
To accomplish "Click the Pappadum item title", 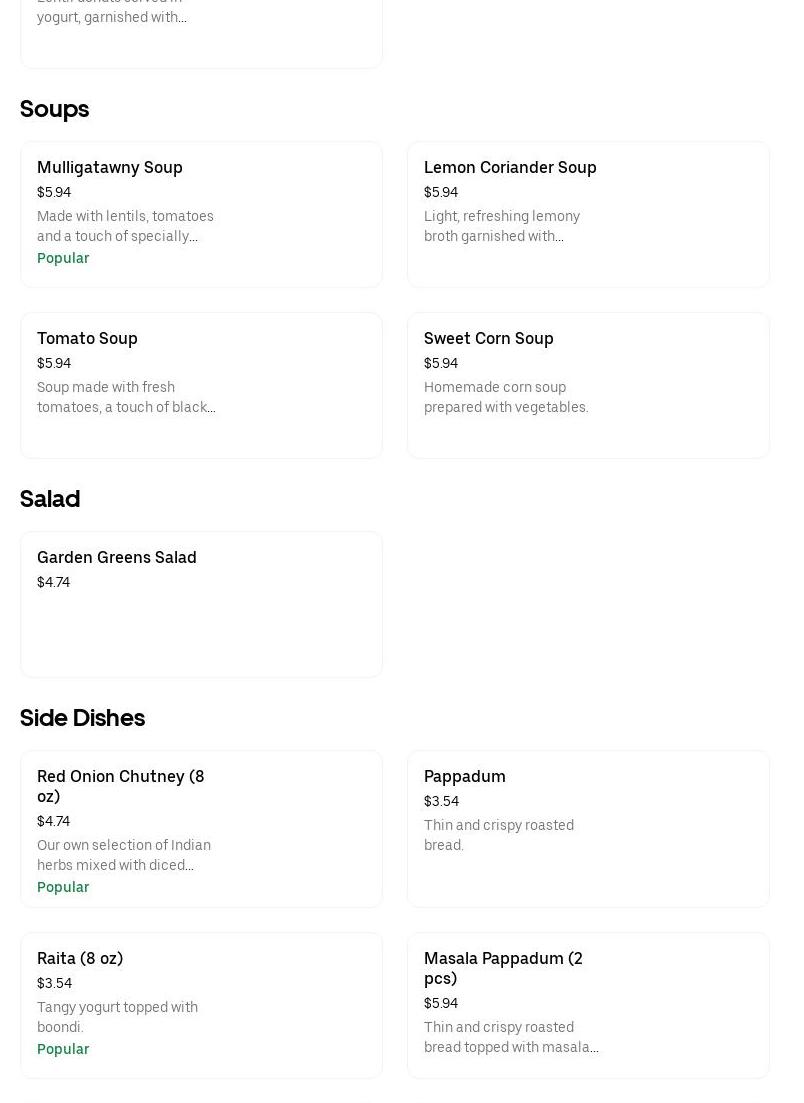I will tap(465, 776).
